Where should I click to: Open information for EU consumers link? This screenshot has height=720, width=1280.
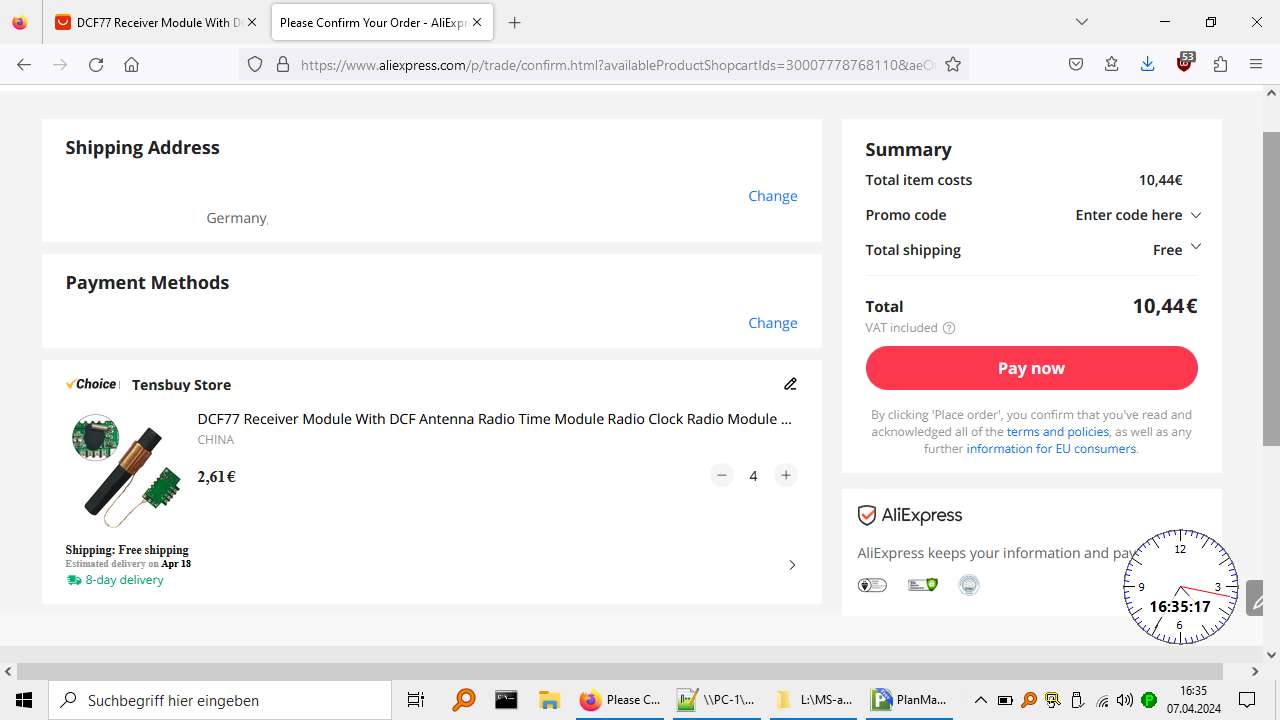pyautogui.click(x=1051, y=449)
